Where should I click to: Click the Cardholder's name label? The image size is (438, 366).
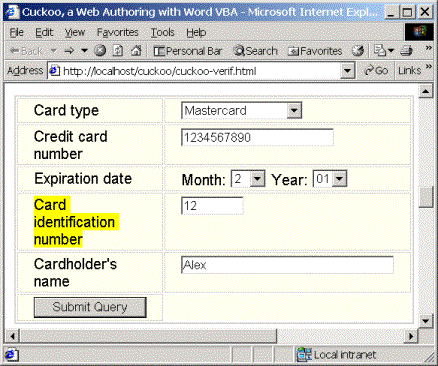coord(75,272)
